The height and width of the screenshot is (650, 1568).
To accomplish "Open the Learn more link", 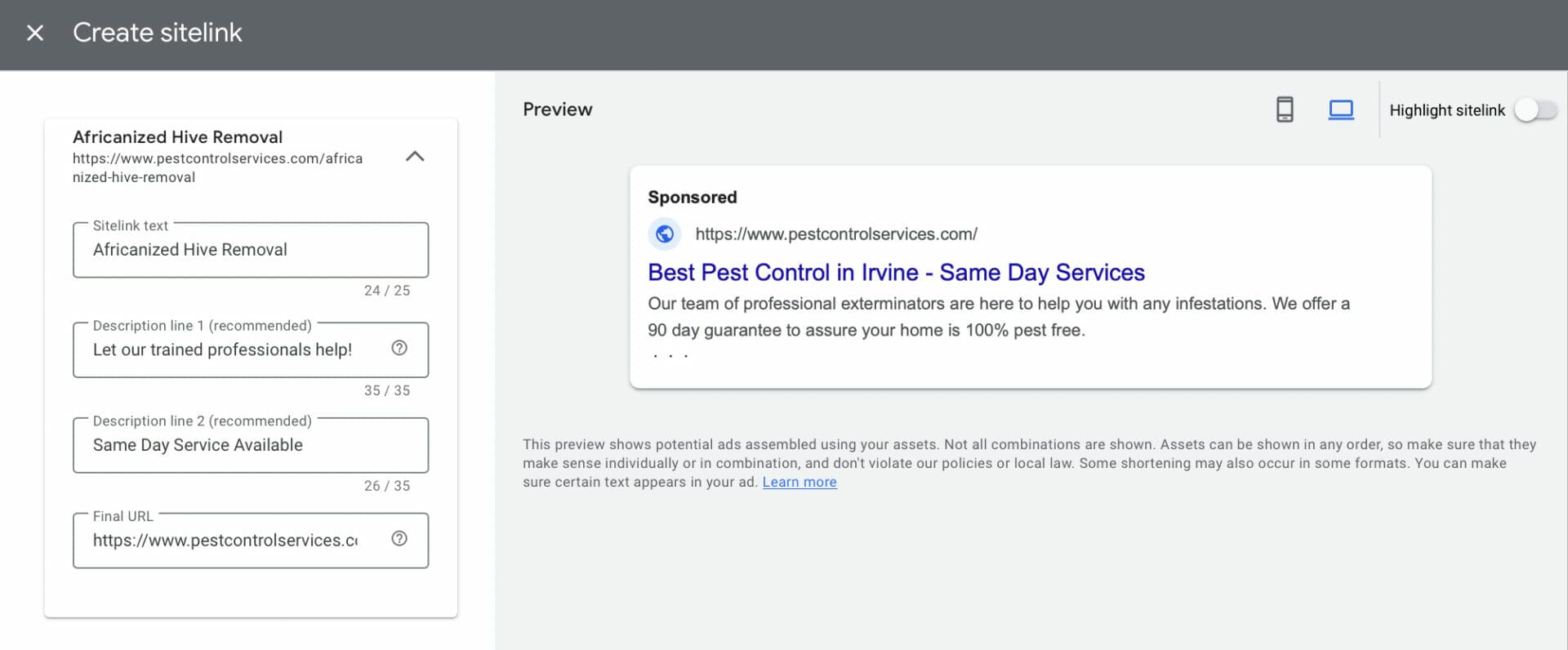I will coord(799,482).
